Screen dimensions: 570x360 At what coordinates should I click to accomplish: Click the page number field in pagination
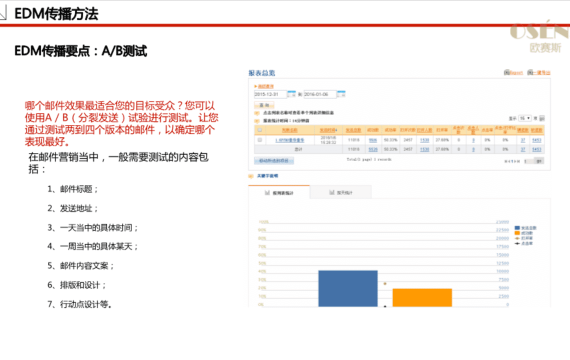[x=529, y=161]
